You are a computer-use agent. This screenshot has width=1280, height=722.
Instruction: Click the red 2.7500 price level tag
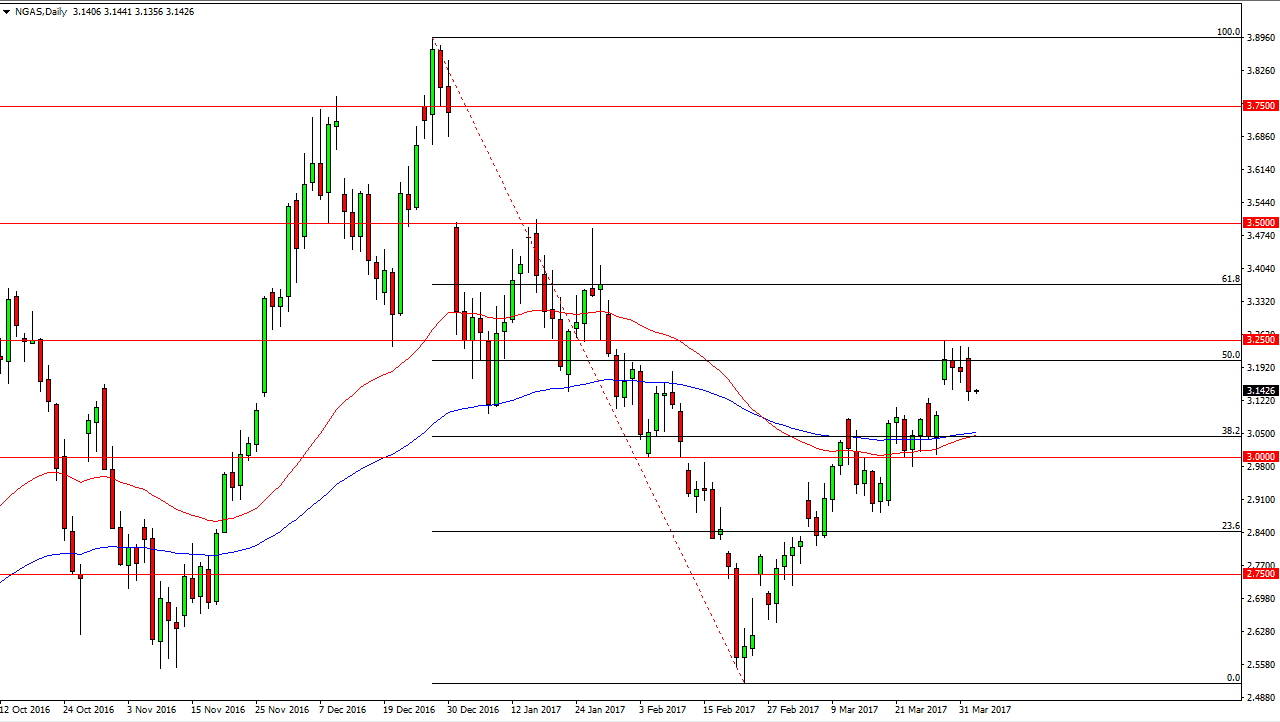pos(1260,574)
